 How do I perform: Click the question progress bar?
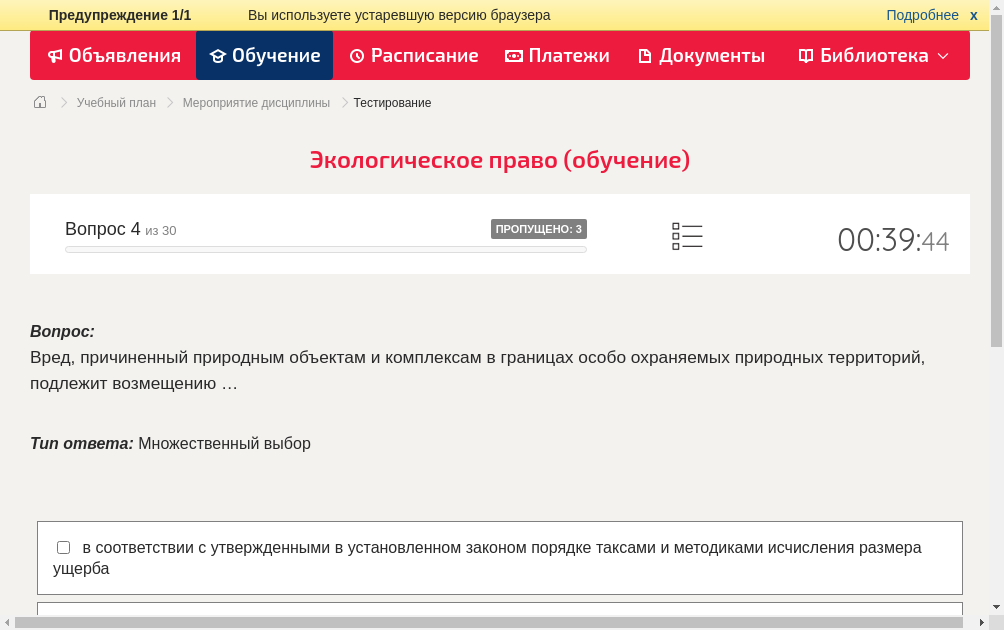click(325, 249)
